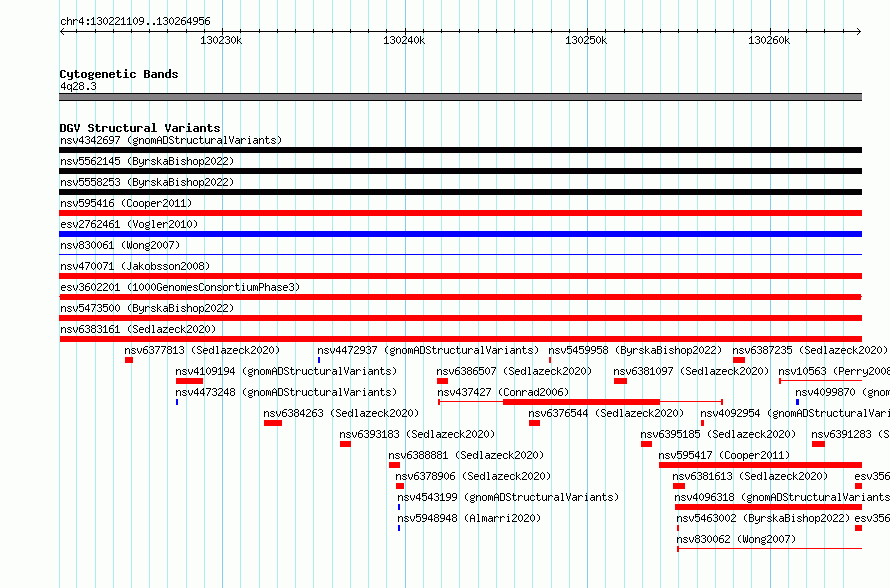Viewport: 890px width, 588px height.
Task: Open the nsv6391283 variant label
Action: [850, 434]
